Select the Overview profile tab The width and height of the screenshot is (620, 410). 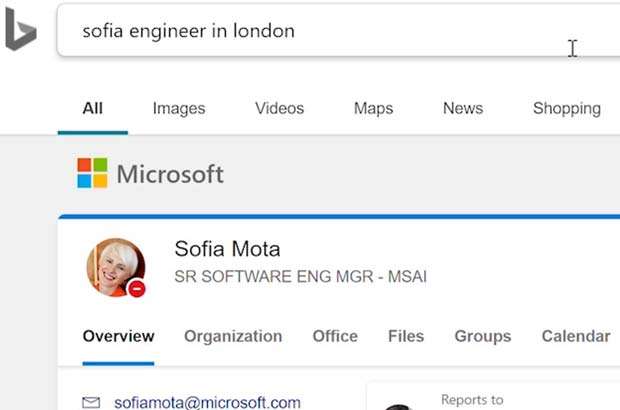pyautogui.click(x=118, y=336)
